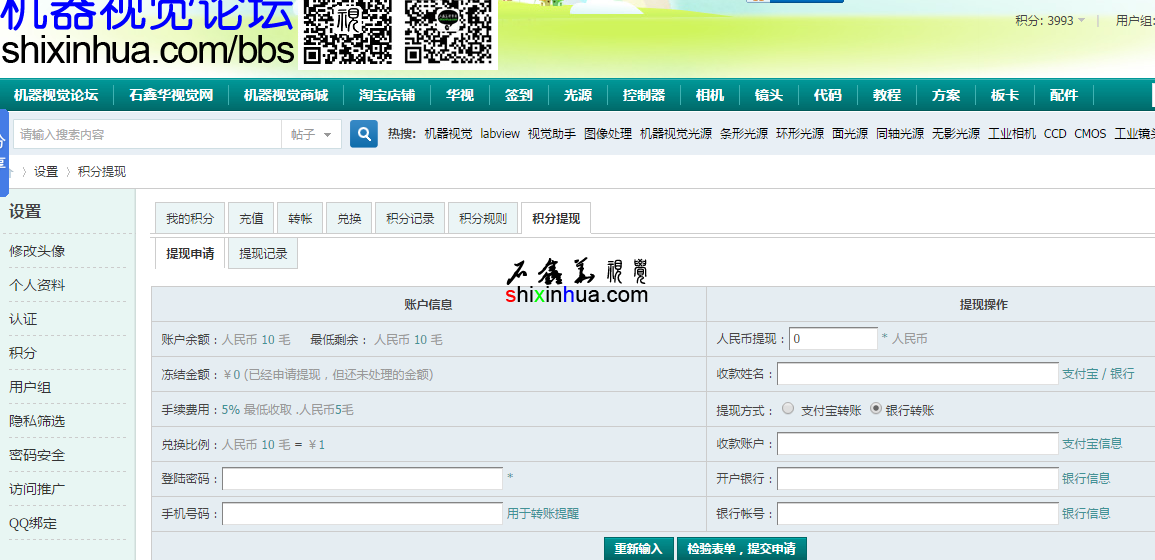The height and width of the screenshot is (560, 1155).
Task: Open the 充值 tab
Action: tap(251, 218)
